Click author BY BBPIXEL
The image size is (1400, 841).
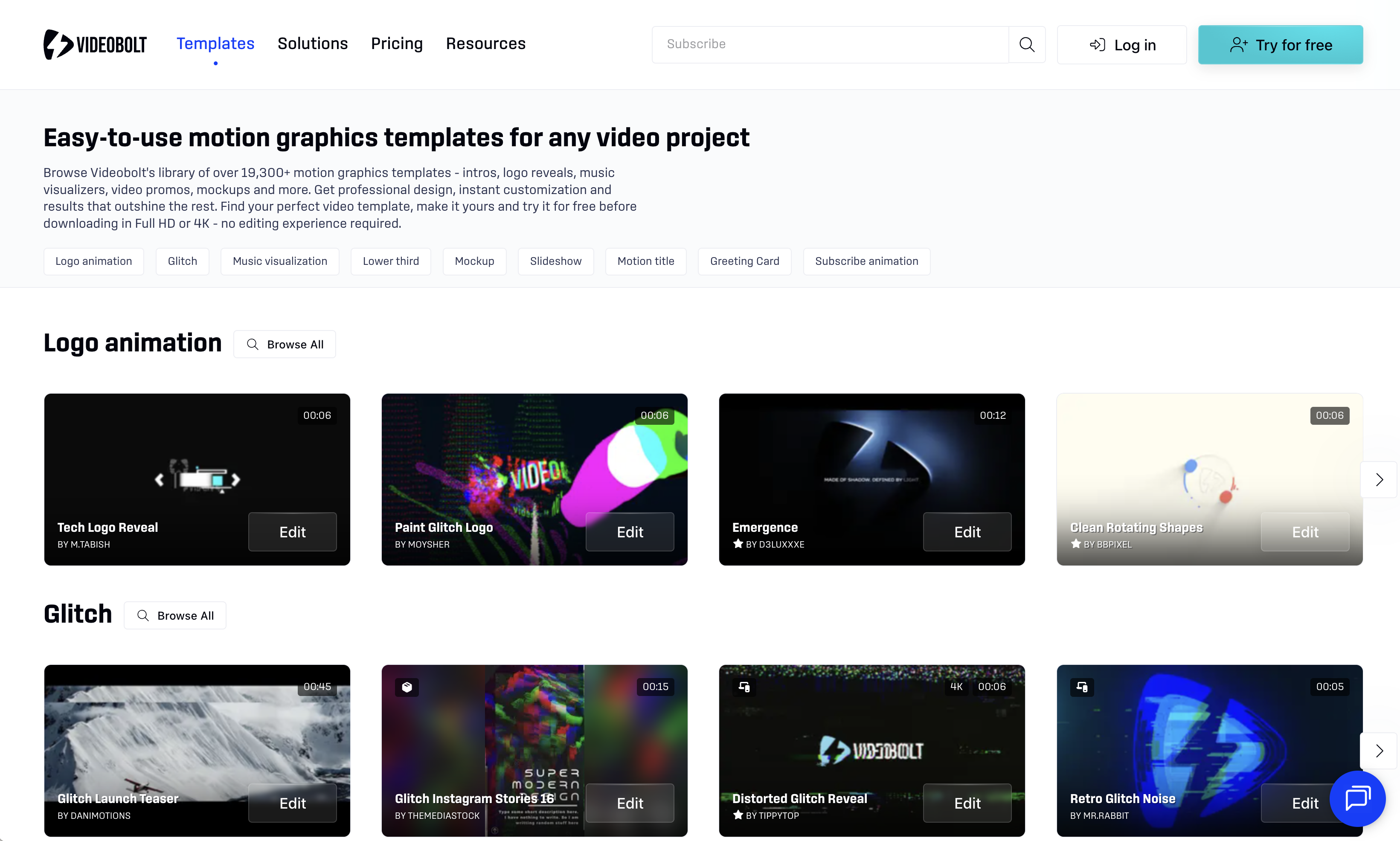1108,545
